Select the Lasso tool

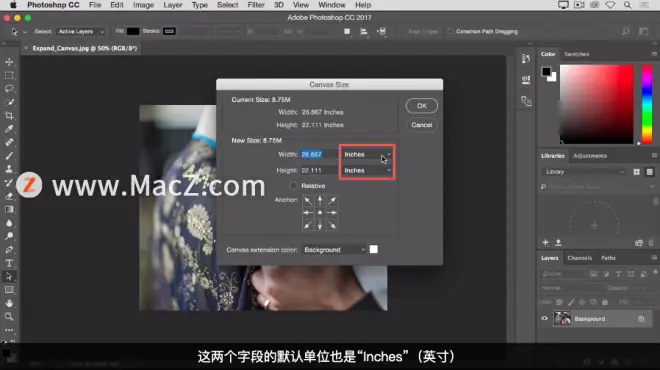pos(9,88)
